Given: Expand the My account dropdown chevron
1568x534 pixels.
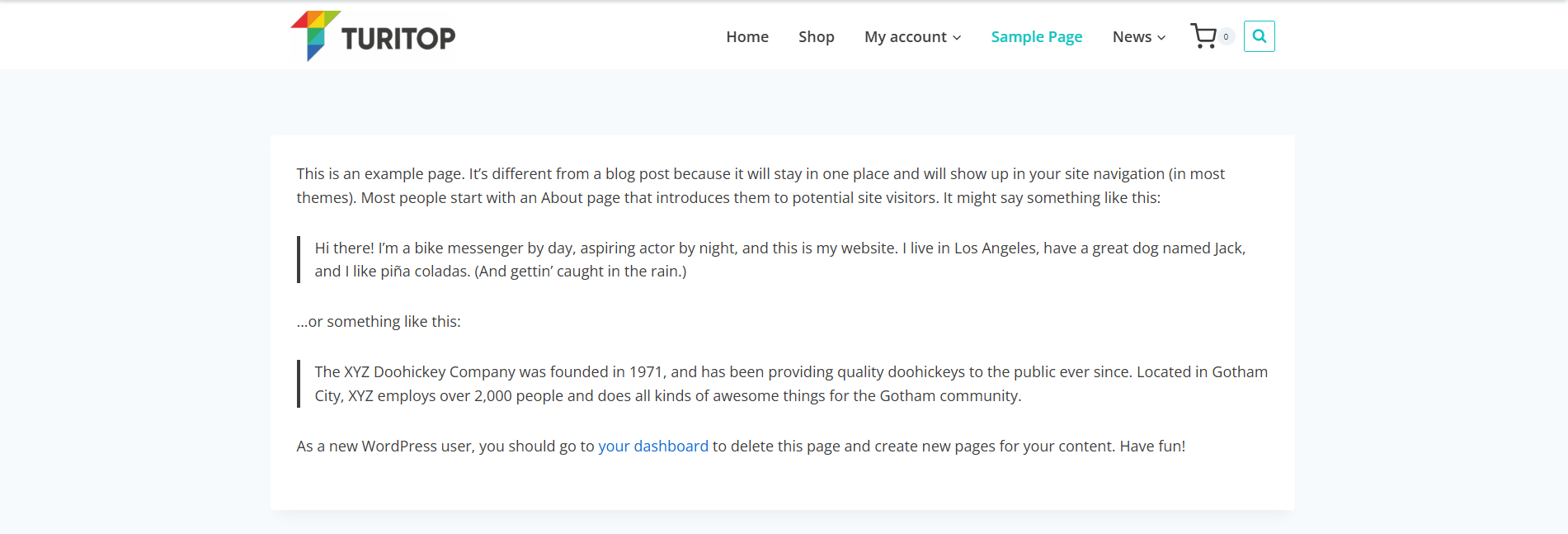Looking at the screenshot, I should pos(957,38).
